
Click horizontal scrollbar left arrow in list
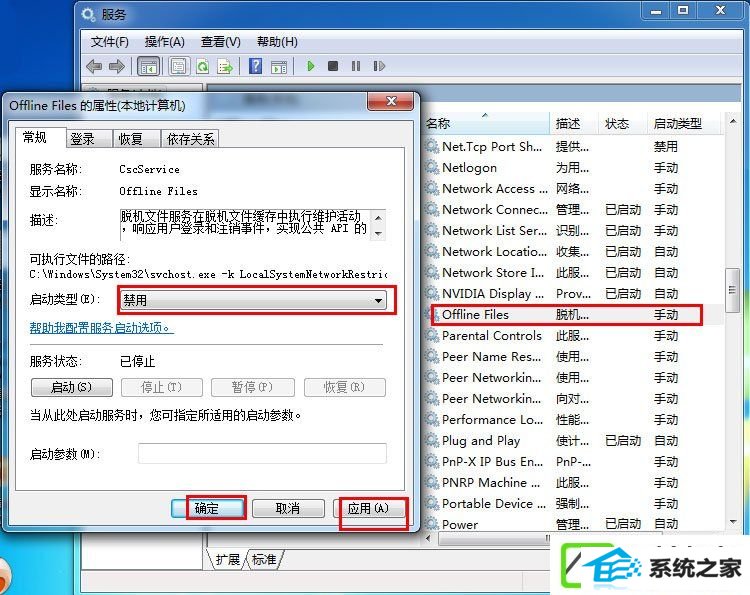point(429,539)
